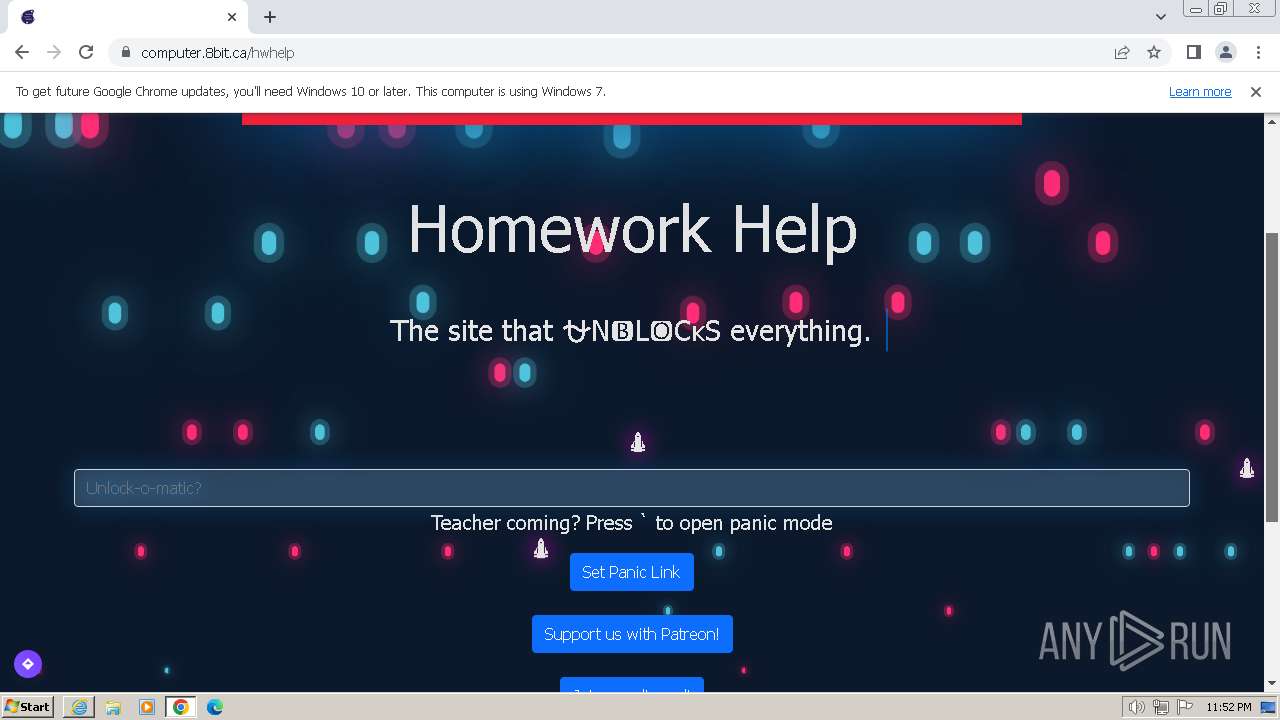Switch to Chrome in the taskbar
1280x720 pixels.
pos(181,707)
